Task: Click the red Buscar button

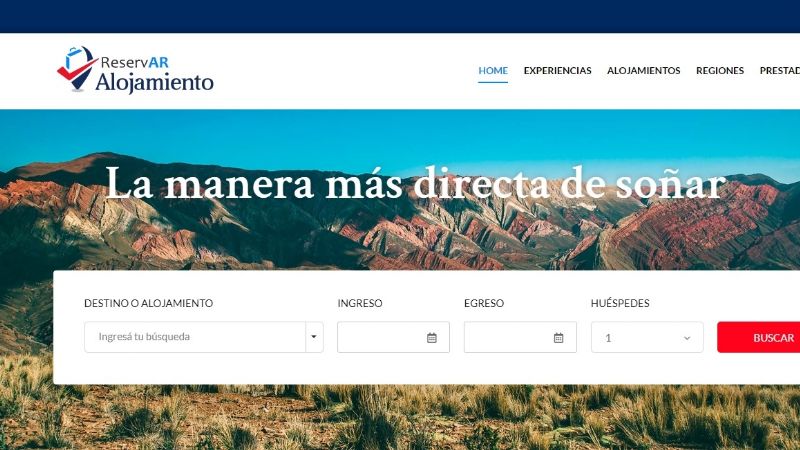Action: point(759,337)
